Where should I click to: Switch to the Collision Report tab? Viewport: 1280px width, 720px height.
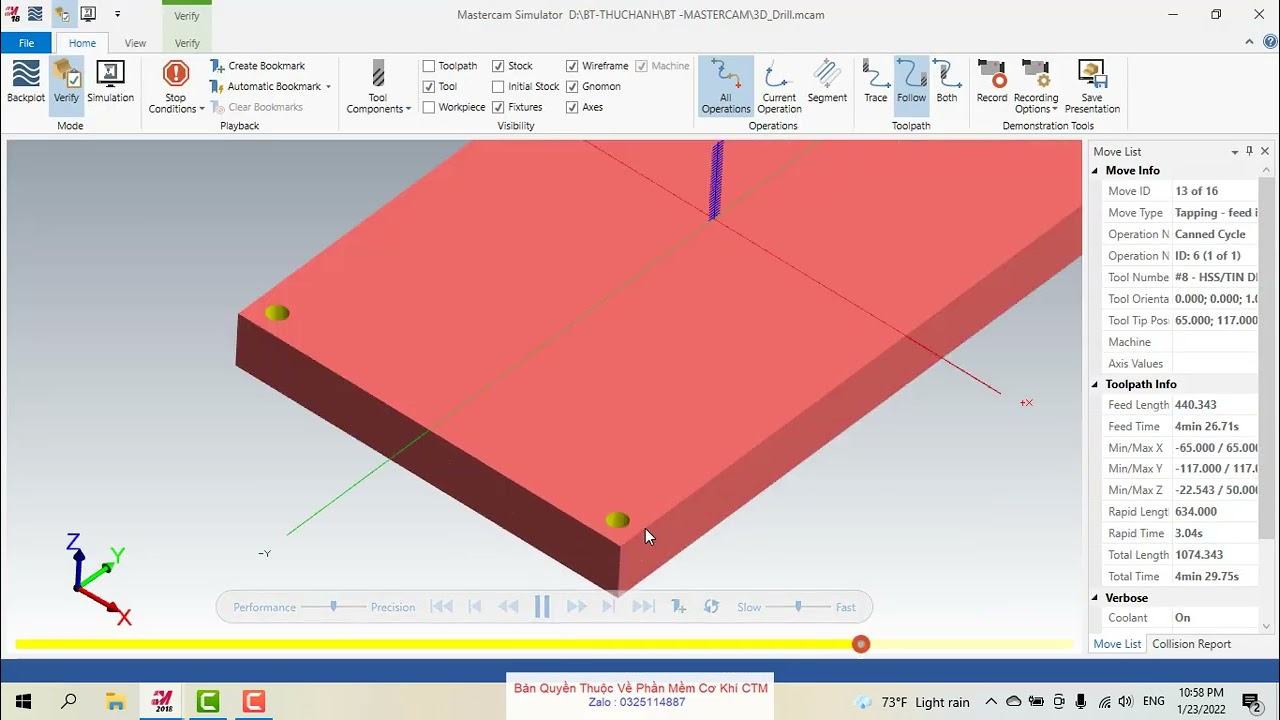1191,644
